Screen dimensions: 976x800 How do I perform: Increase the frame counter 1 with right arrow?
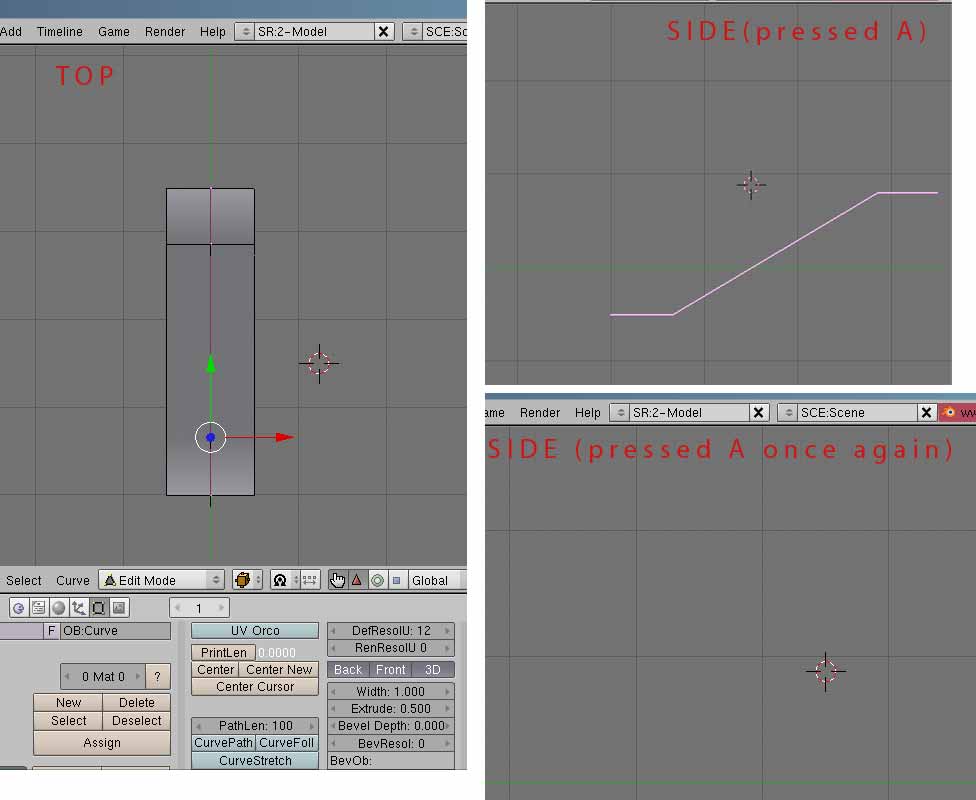click(221, 608)
